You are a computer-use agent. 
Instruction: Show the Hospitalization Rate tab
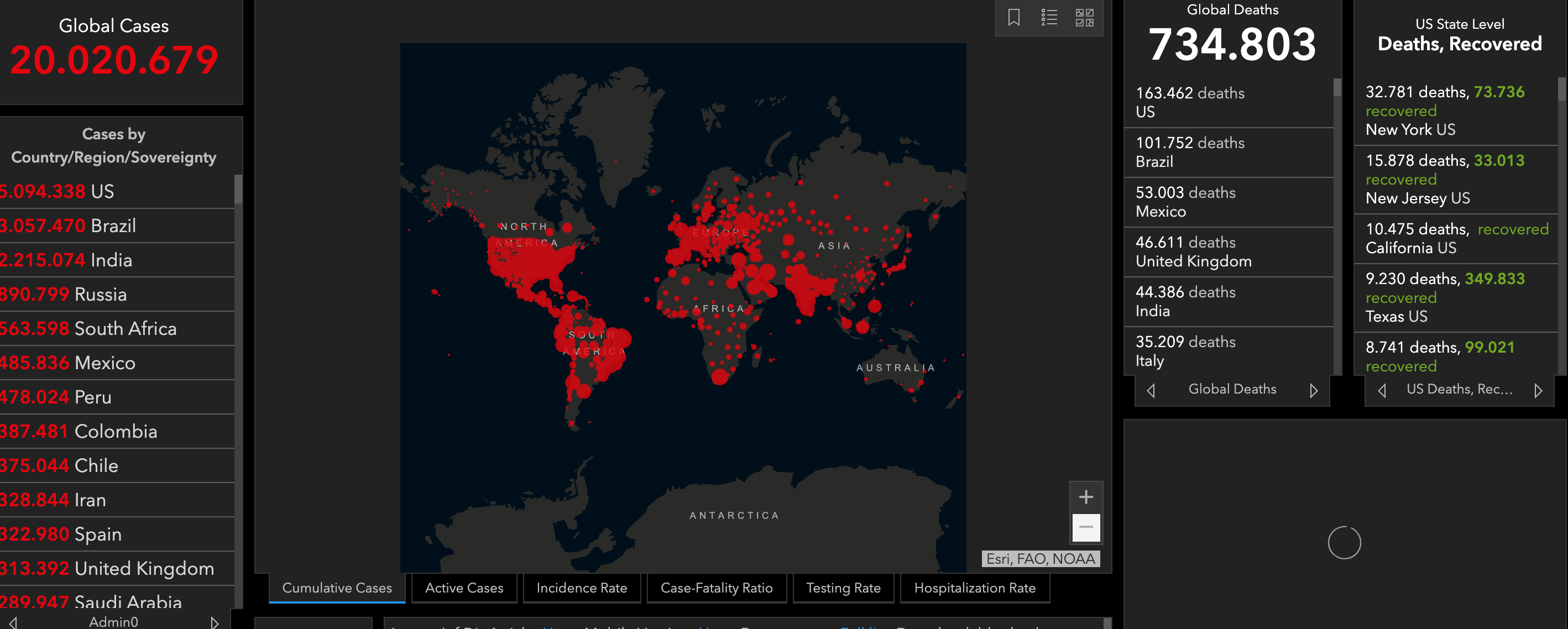point(975,588)
